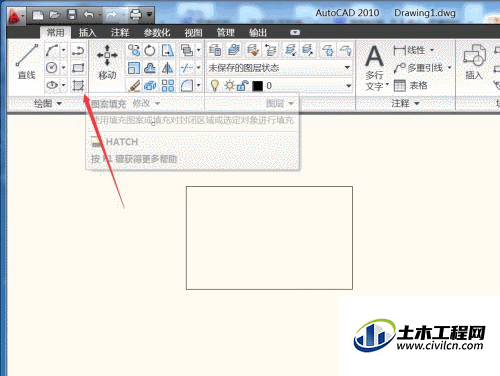Toggle layer 0 freeze/thaw sun icon

pyautogui.click(x=229, y=86)
